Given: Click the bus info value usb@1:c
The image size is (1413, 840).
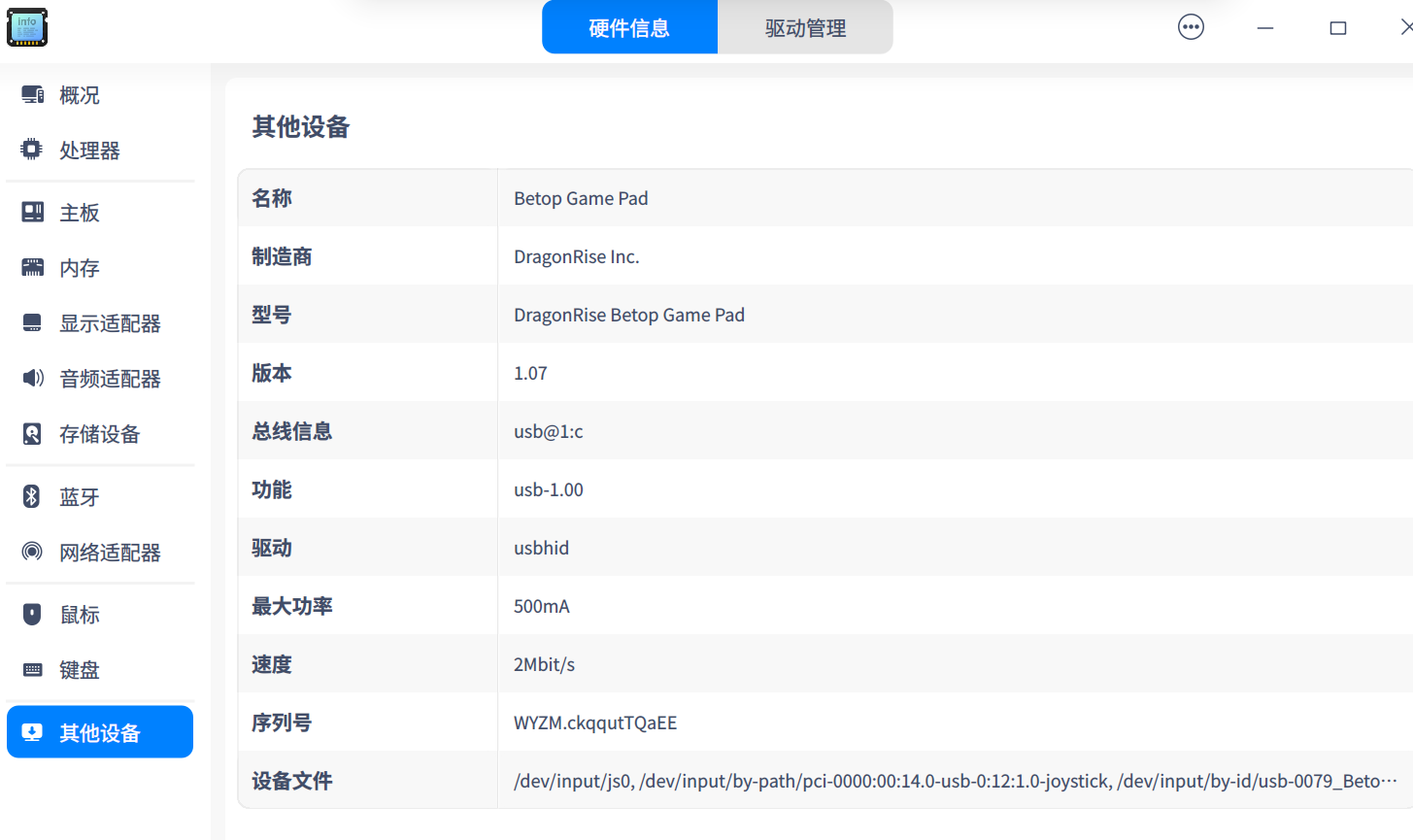Looking at the screenshot, I should point(549,431).
